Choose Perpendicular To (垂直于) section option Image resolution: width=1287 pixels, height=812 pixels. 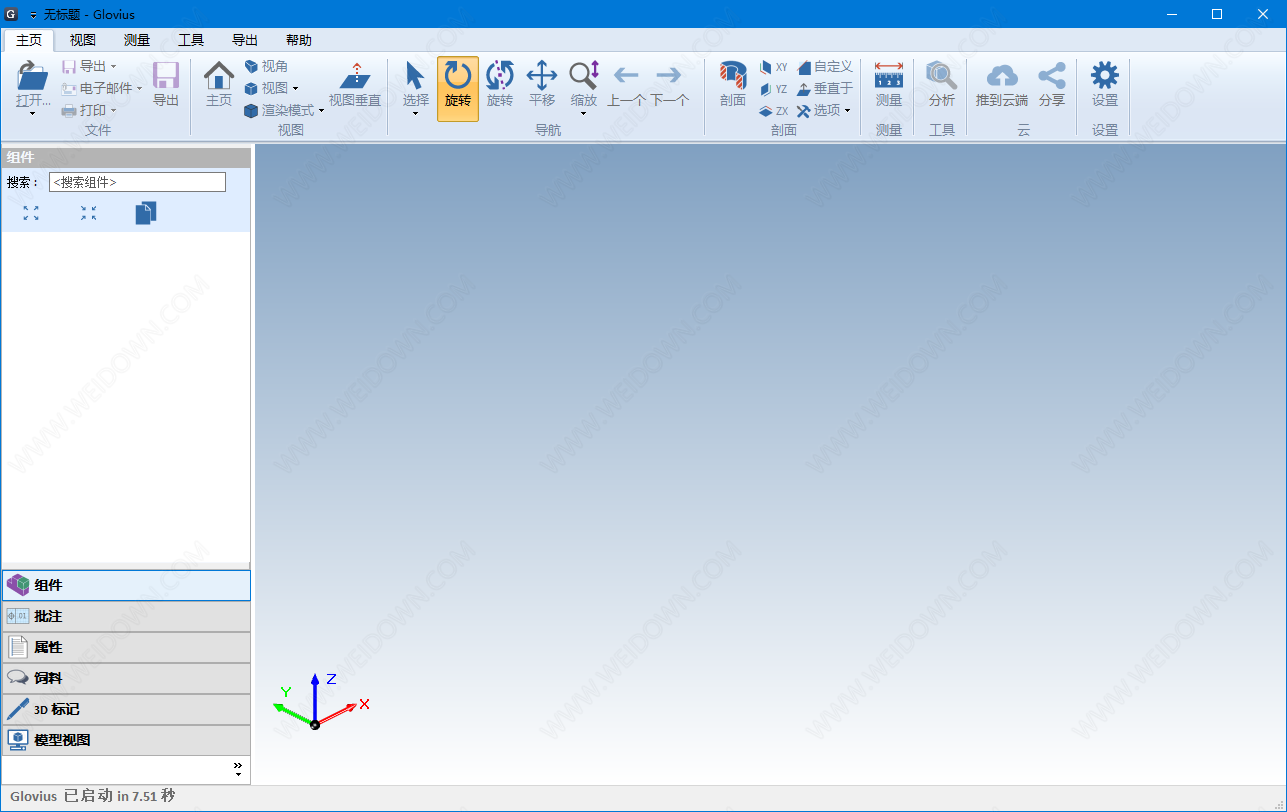click(x=825, y=89)
